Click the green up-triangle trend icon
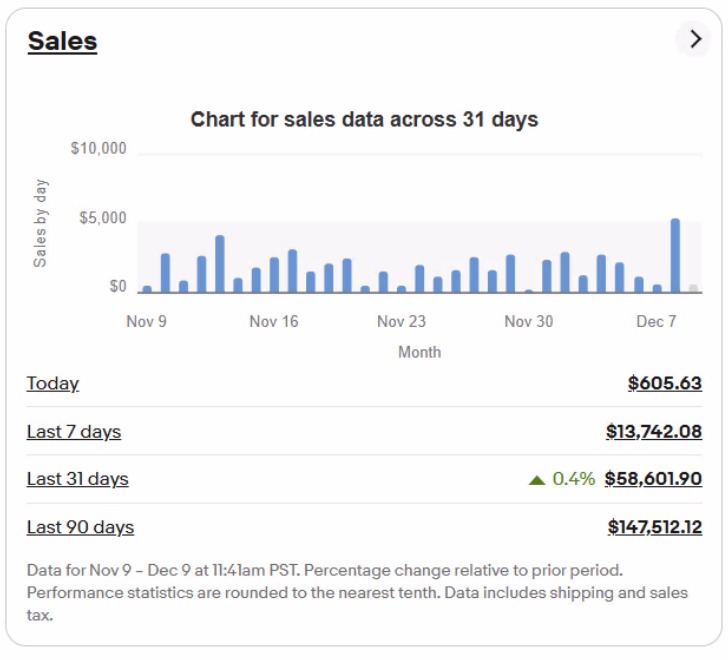Viewport: 728px width, 660px height. tap(537, 480)
